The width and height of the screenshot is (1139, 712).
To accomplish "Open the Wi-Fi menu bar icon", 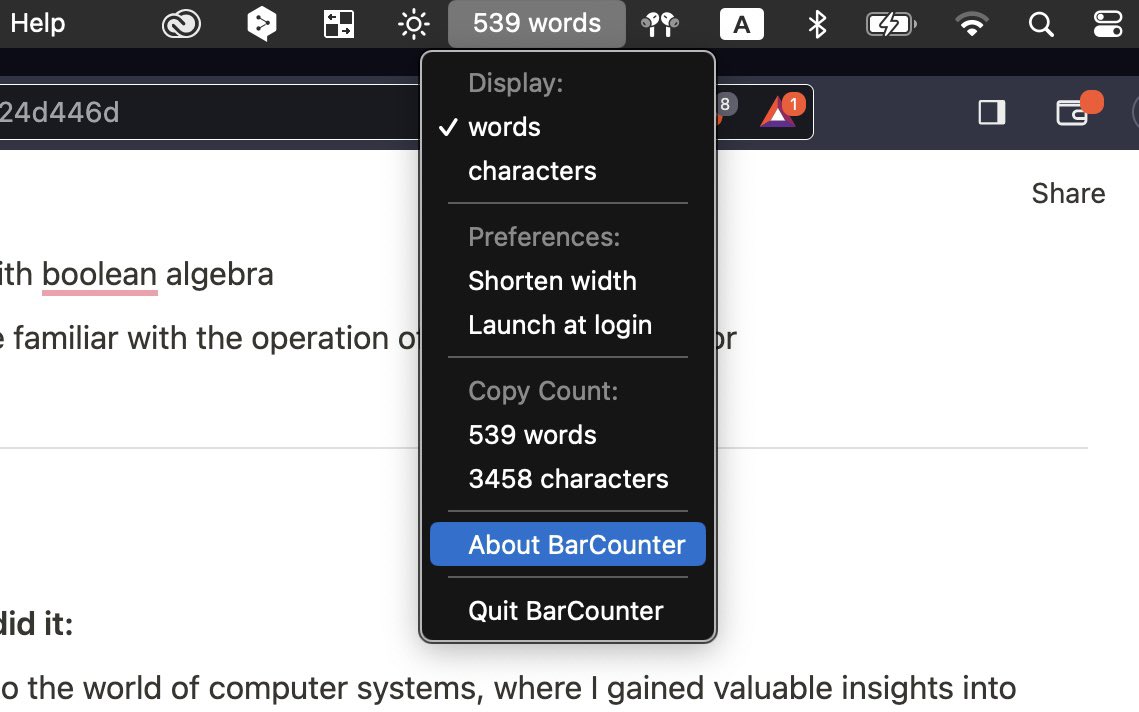I will [x=971, y=25].
